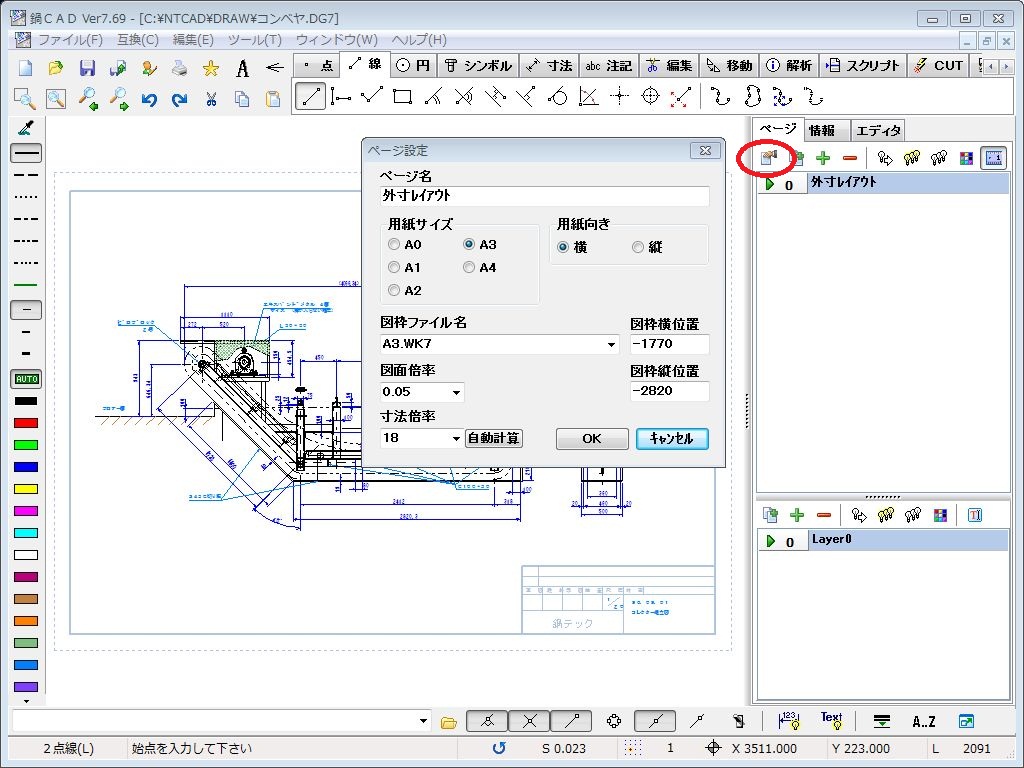Viewport: 1024px width, 768px height.
Task: Delete page with the red minus
Action: [850, 158]
